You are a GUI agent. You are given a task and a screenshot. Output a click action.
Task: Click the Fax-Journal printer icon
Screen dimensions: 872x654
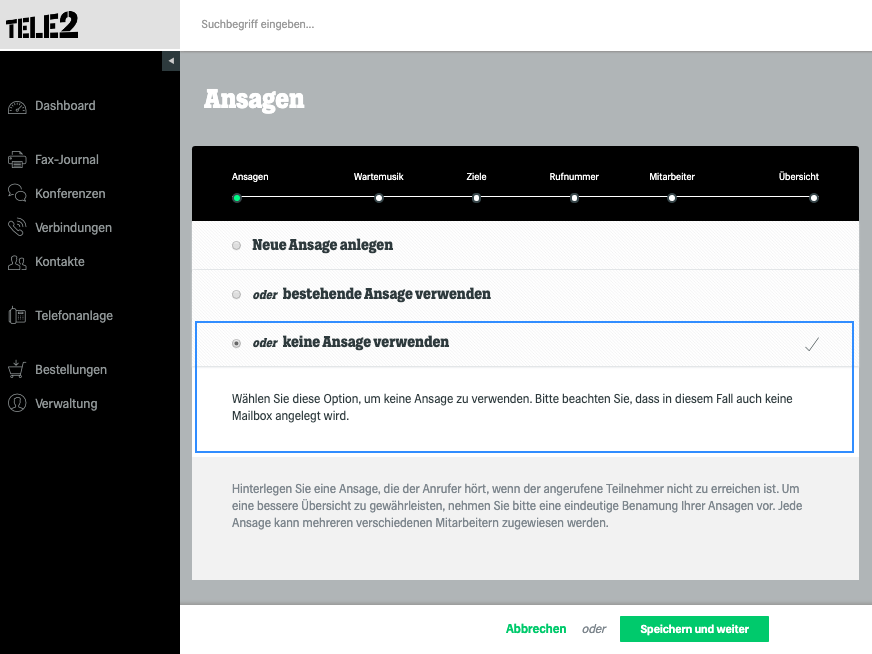pos(17,160)
